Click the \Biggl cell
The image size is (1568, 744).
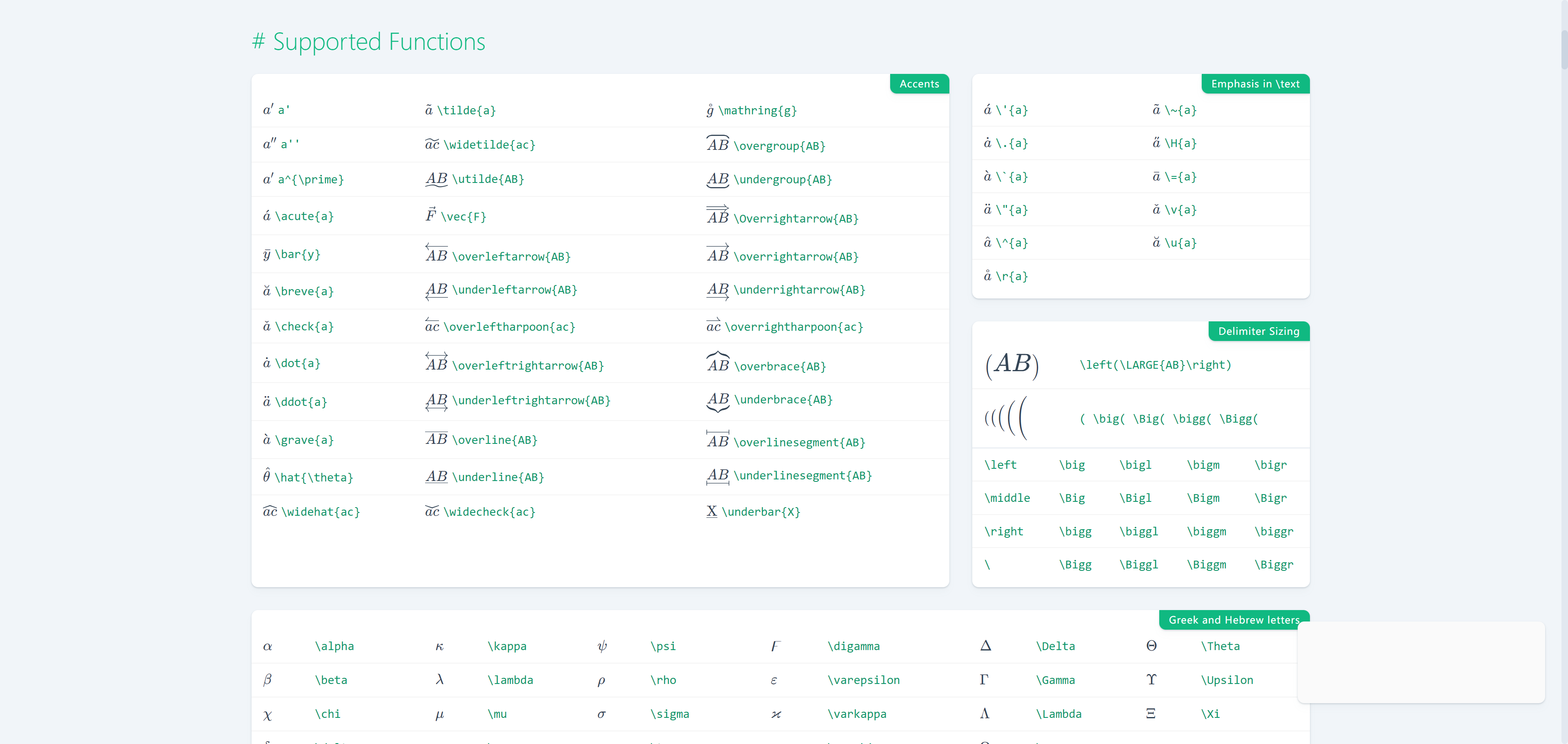point(1138,564)
